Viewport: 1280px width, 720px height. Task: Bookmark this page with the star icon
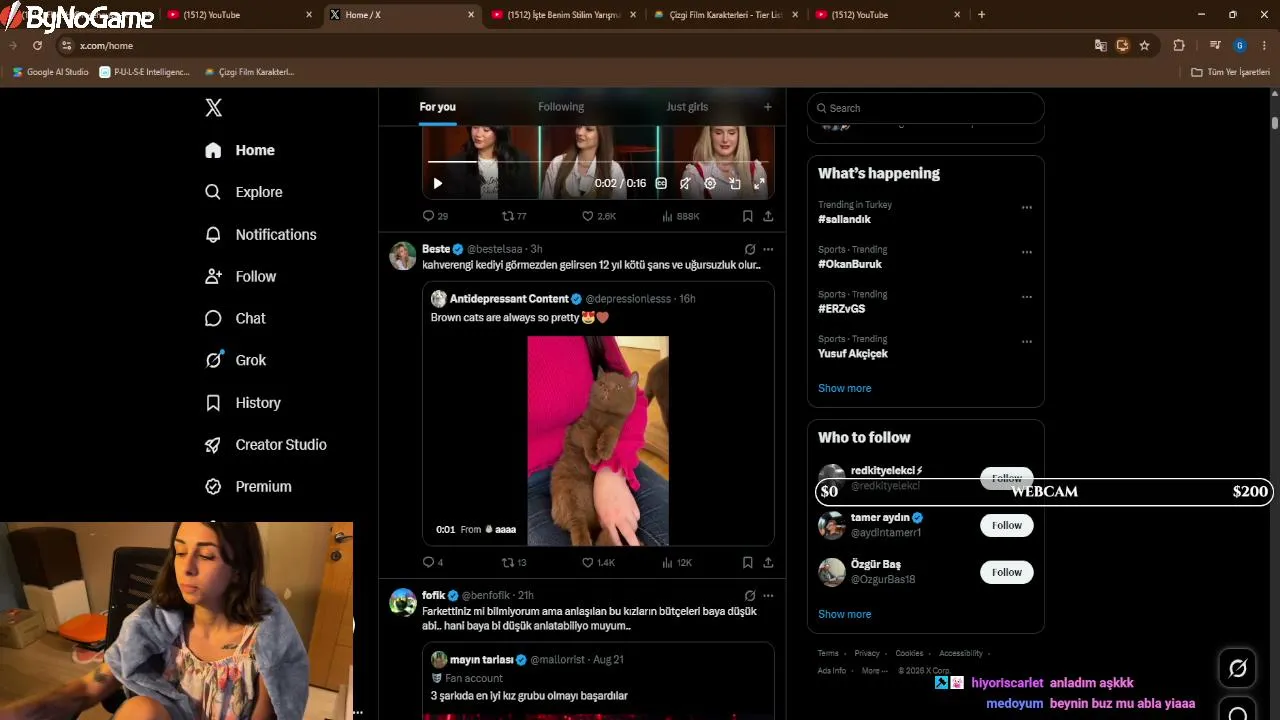click(x=1144, y=45)
